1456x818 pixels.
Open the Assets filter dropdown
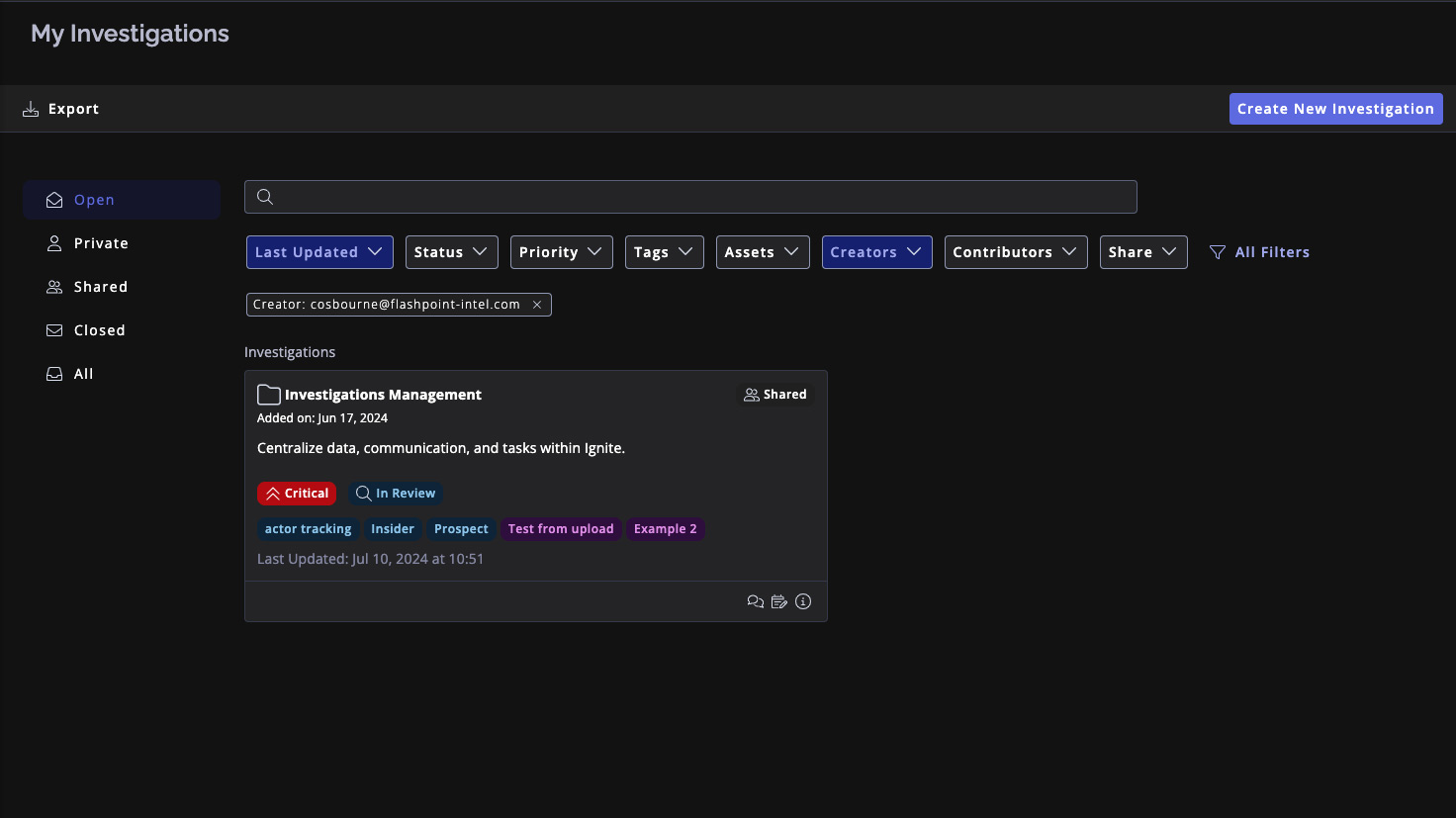pos(763,252)
